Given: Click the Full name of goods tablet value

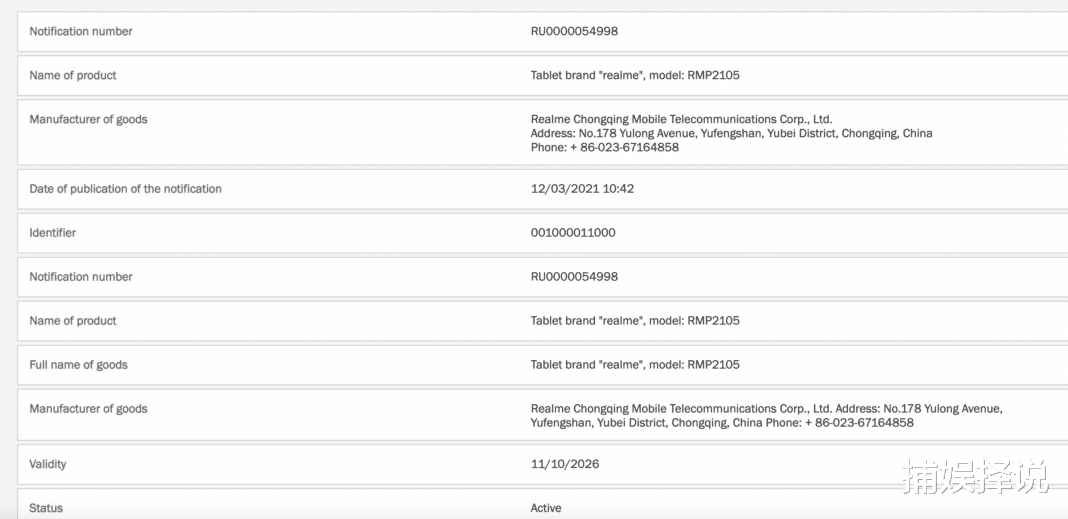Looking at the screenshot, I should click(635, 365).
